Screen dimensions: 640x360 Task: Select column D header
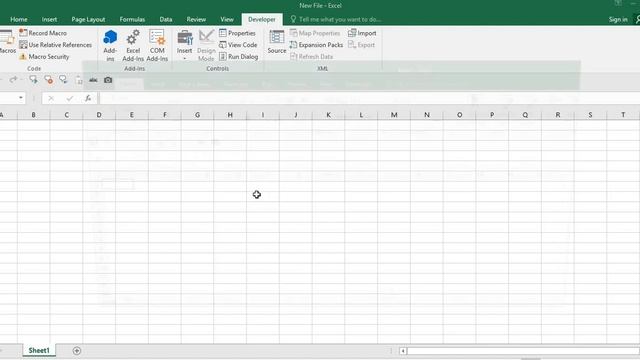[99, 115]
